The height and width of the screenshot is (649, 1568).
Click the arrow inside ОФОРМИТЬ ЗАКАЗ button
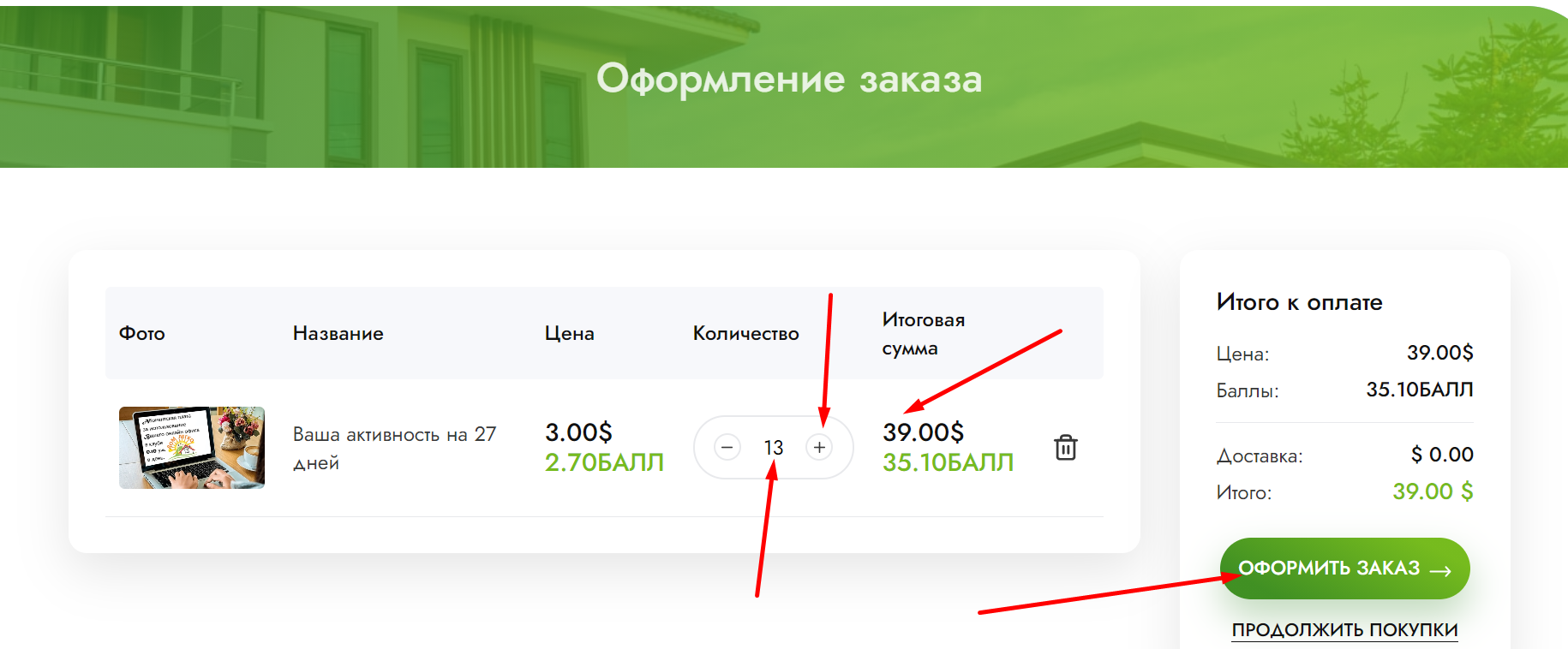tap(1440, 570)
